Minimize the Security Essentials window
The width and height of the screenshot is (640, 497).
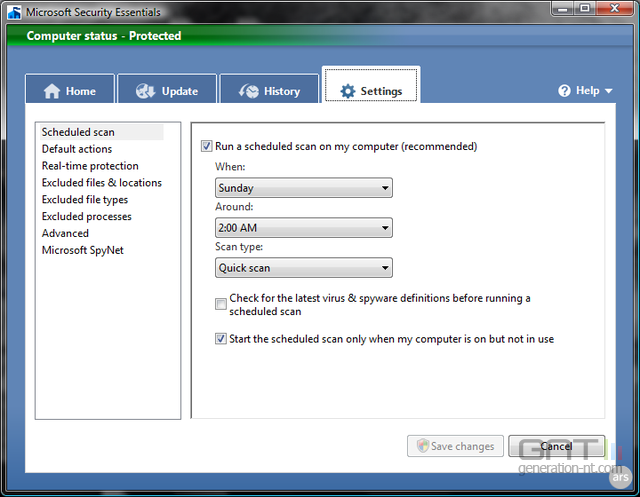562,8
